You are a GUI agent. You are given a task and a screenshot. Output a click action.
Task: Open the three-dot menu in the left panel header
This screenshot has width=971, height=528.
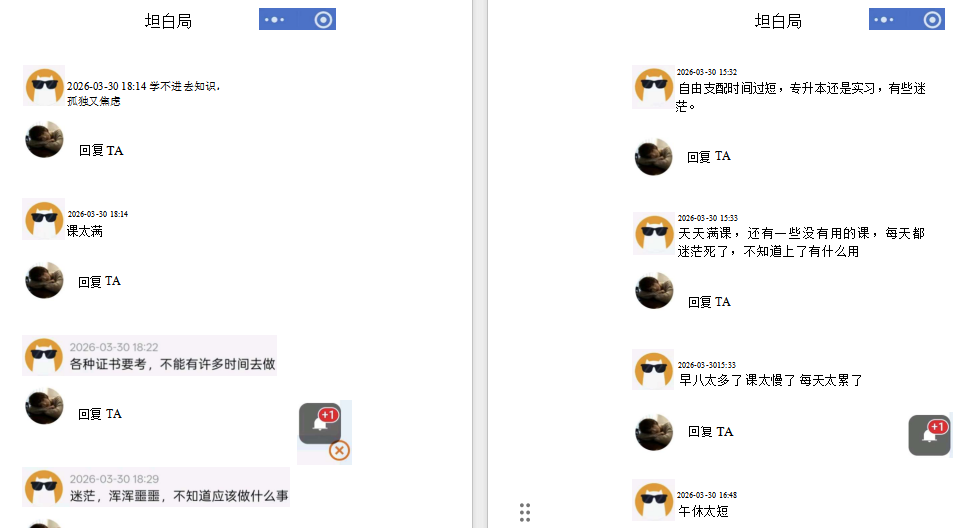point(275,20)
